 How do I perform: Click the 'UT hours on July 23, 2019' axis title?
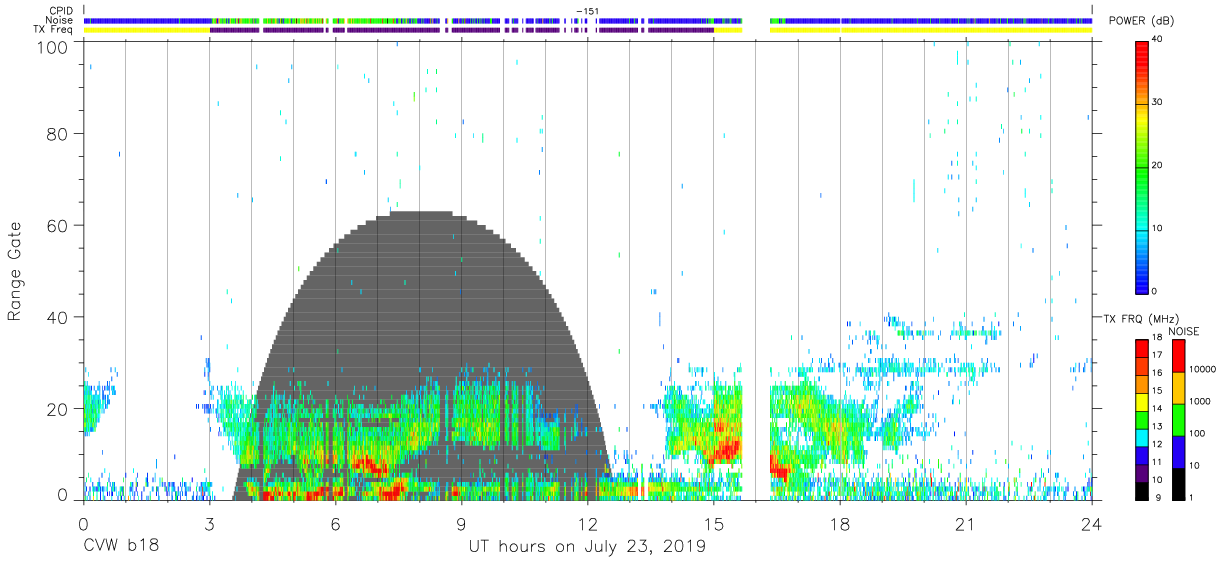587,546
